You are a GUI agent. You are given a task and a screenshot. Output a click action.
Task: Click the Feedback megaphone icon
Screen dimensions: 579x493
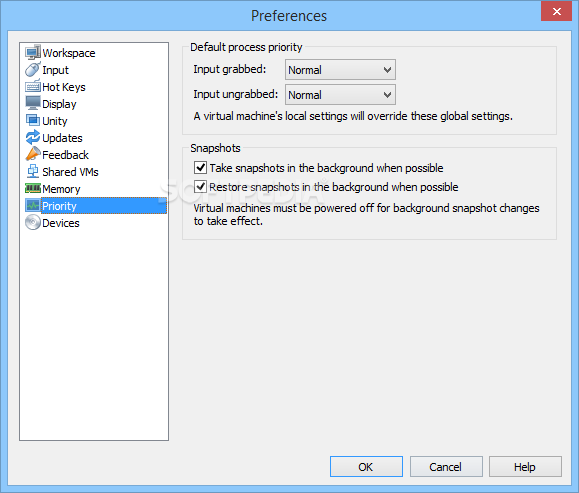[33, 154]
